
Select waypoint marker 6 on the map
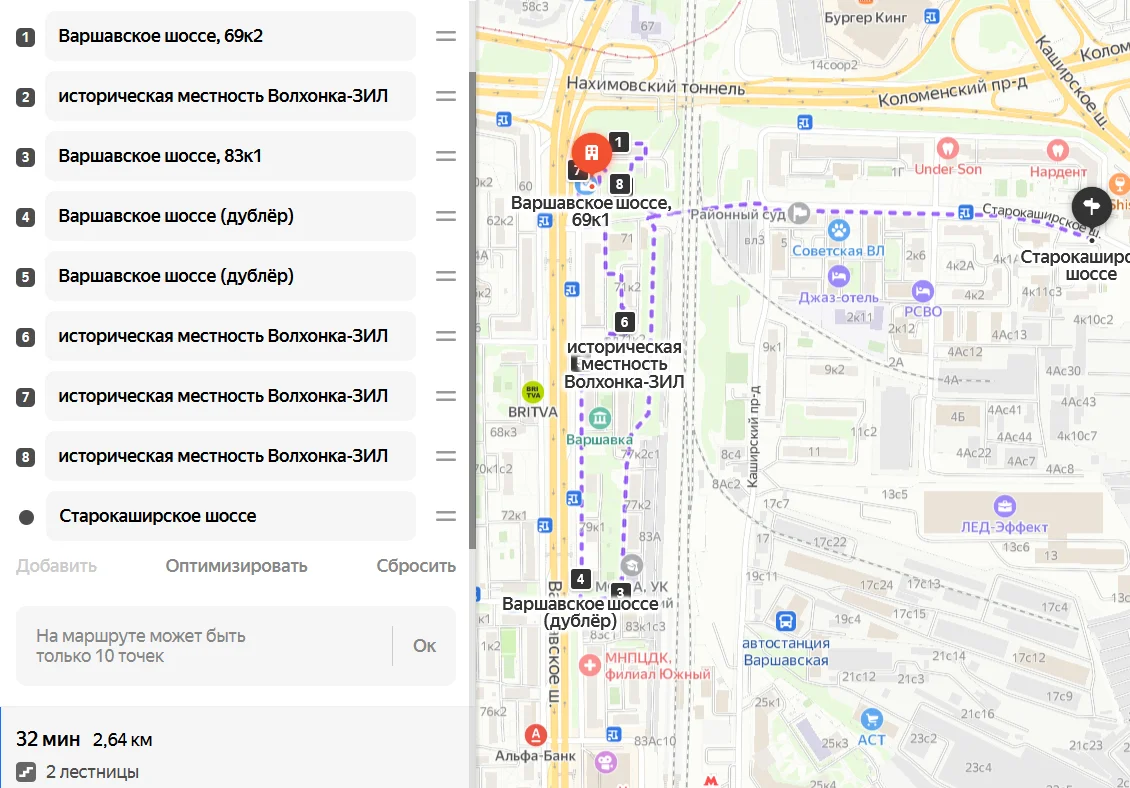625,322
